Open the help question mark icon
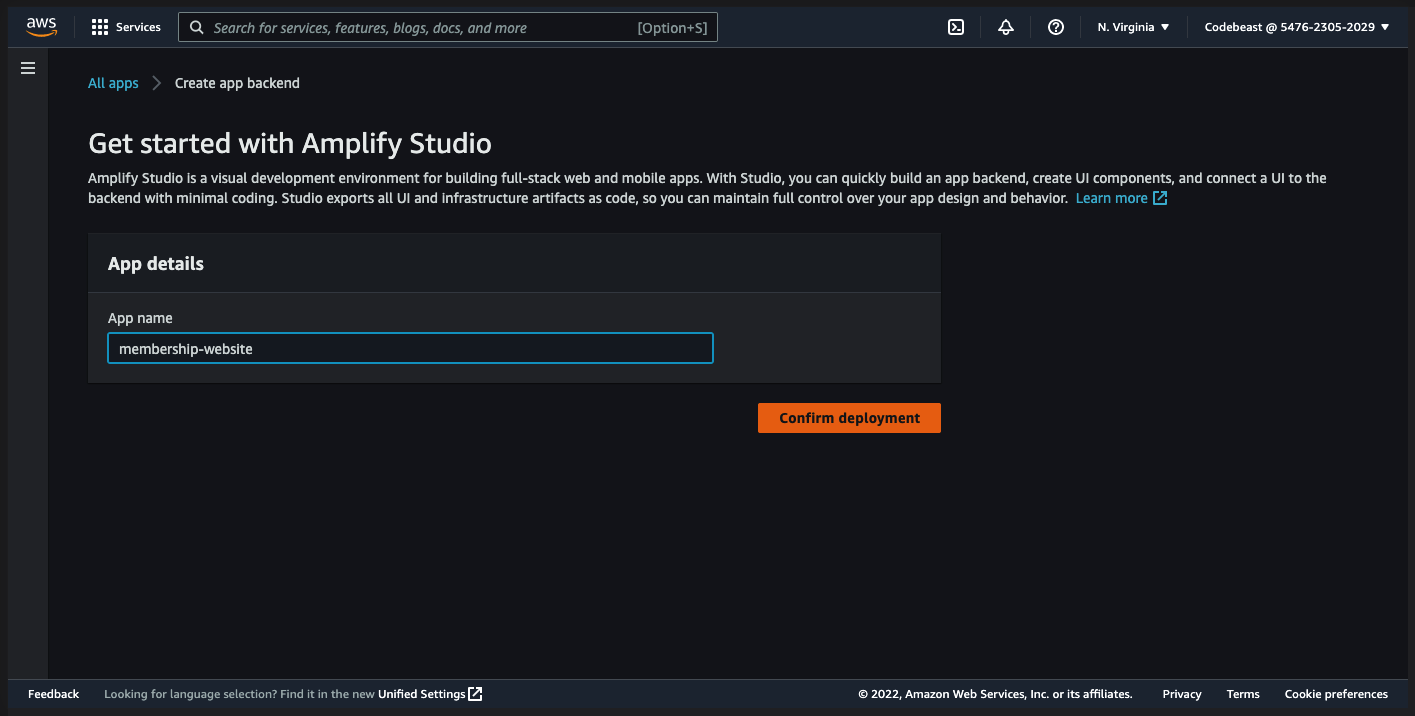The image size is (1415, 716). click(x=1056, y=27)
